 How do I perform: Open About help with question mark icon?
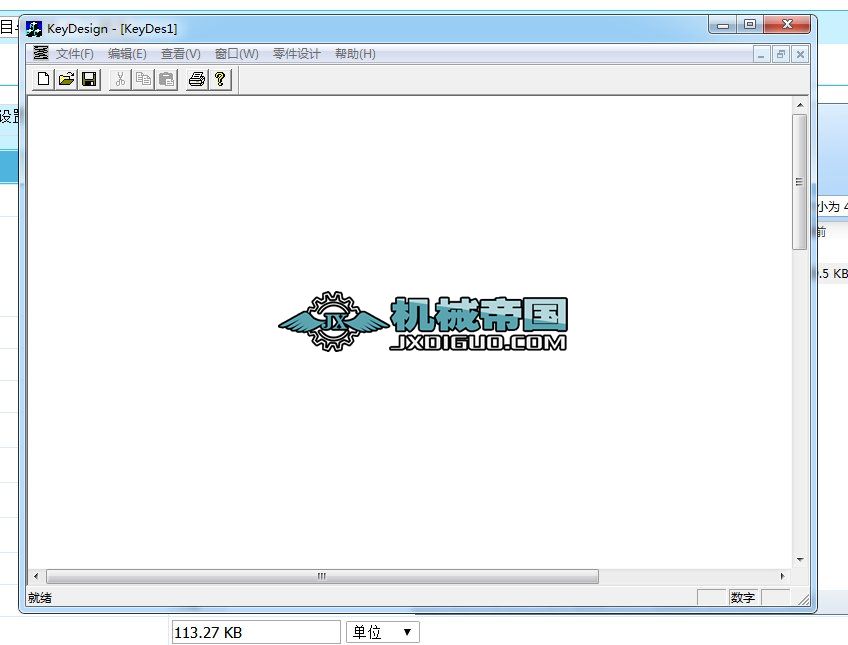220,79
